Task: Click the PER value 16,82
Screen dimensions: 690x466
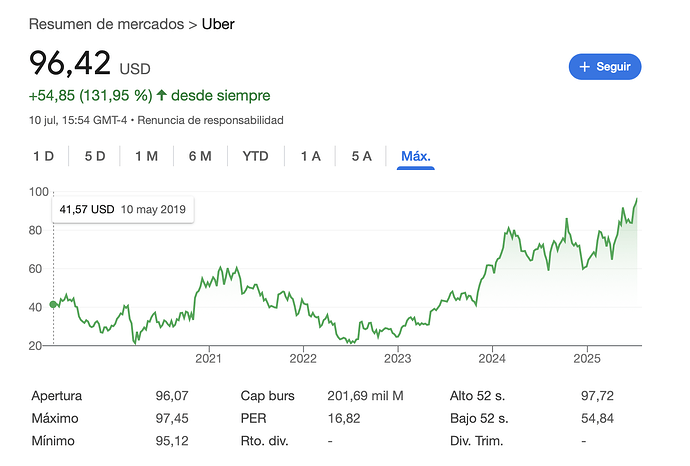Action: (x=344, y=418)
